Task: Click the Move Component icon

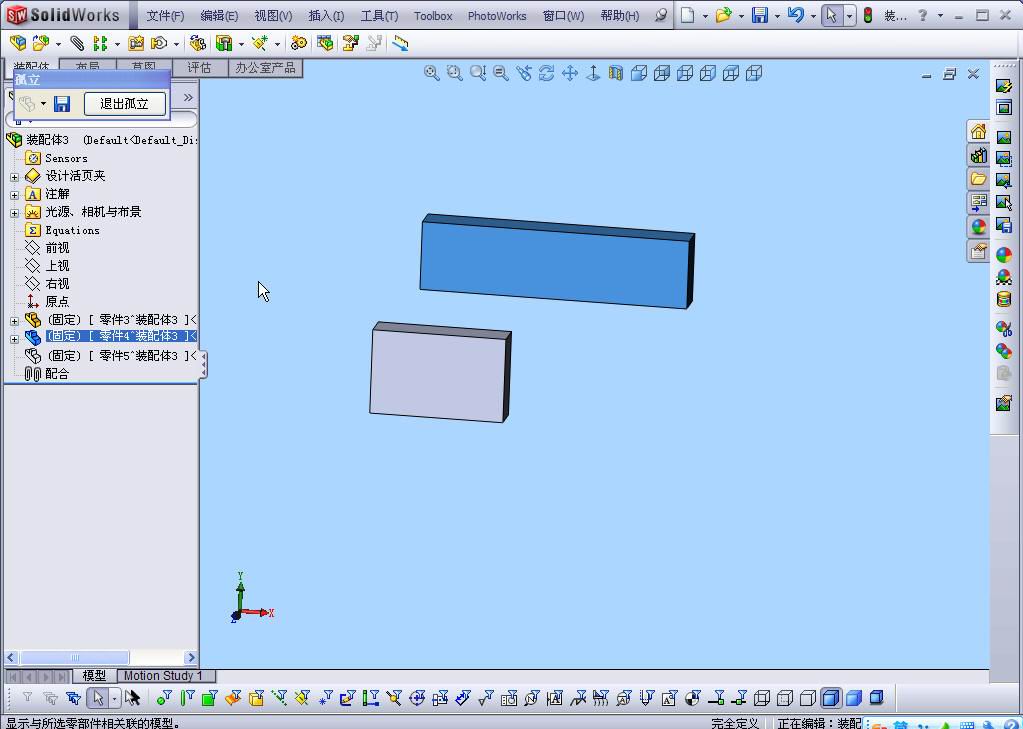Action: [159, 43]
